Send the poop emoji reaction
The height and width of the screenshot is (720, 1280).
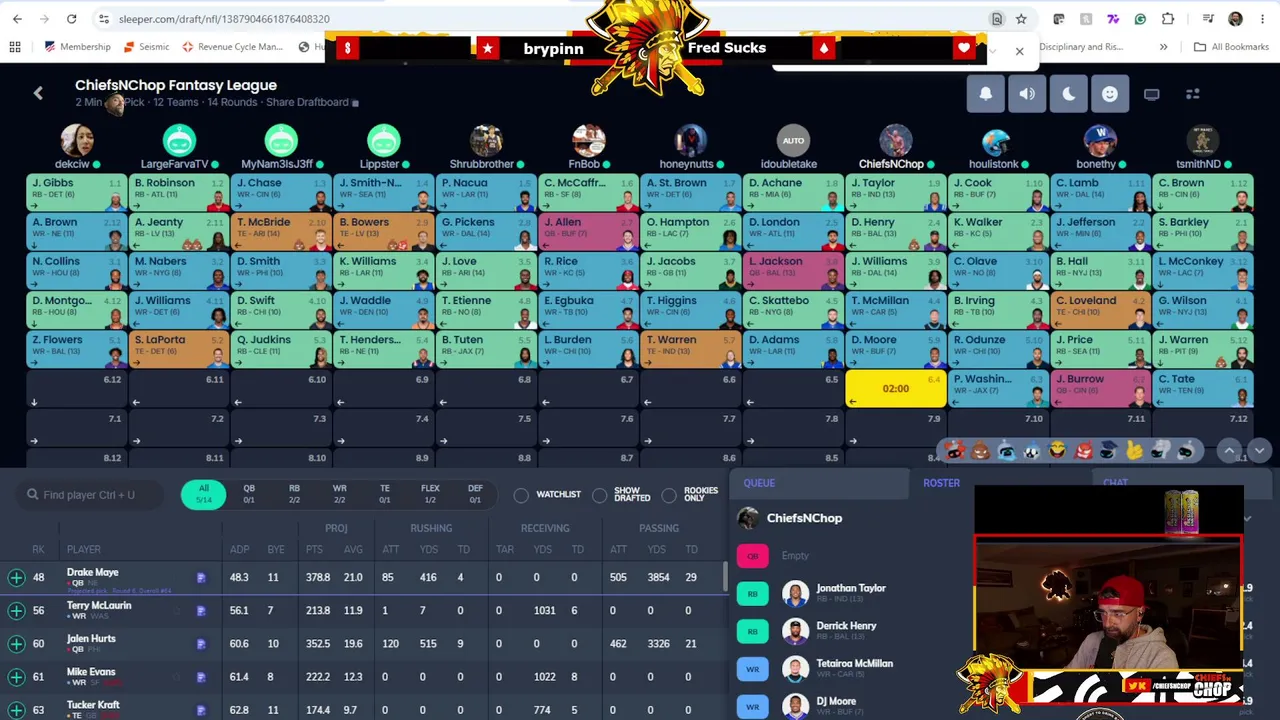coord(981,451)
